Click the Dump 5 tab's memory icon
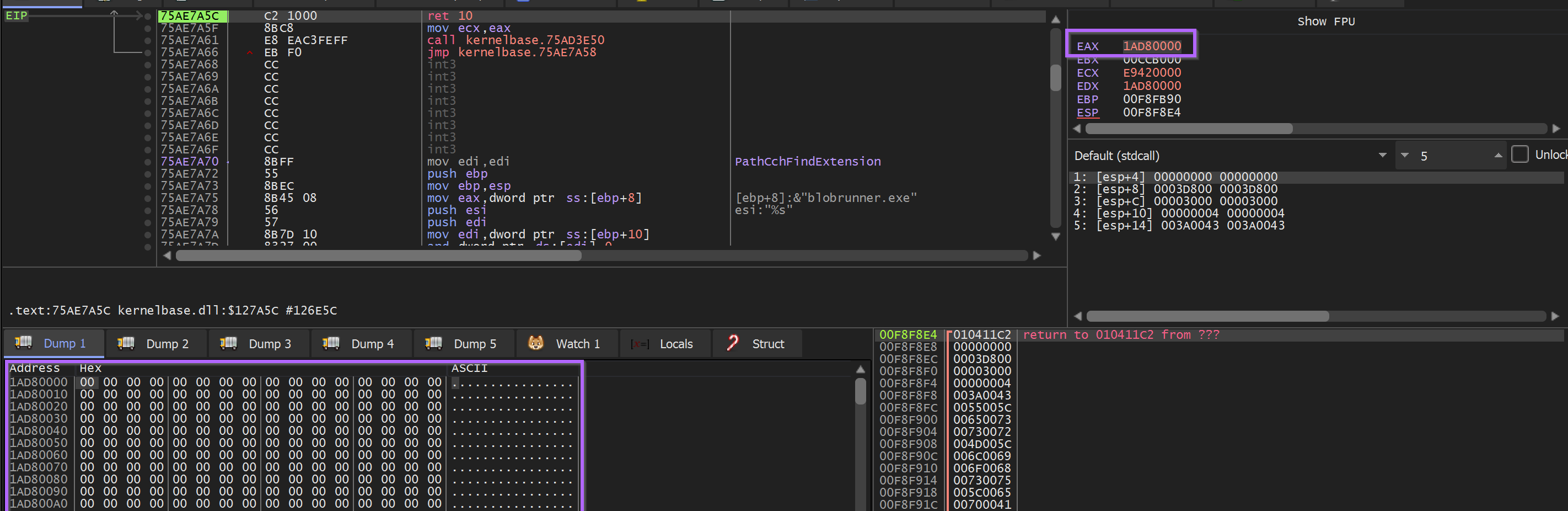 (x=433, y=343)
